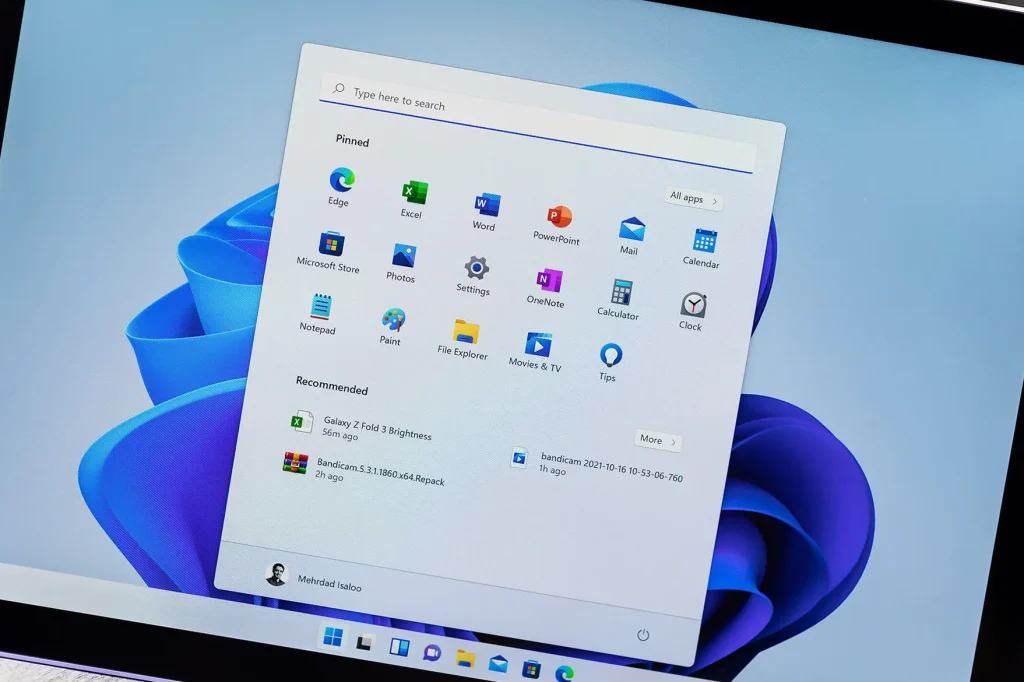The height and width of the screenshot is (682, 1024).
Task: Open Galaxy Z Fold 3 Brightness file
Action: click(x=362, y=427)
